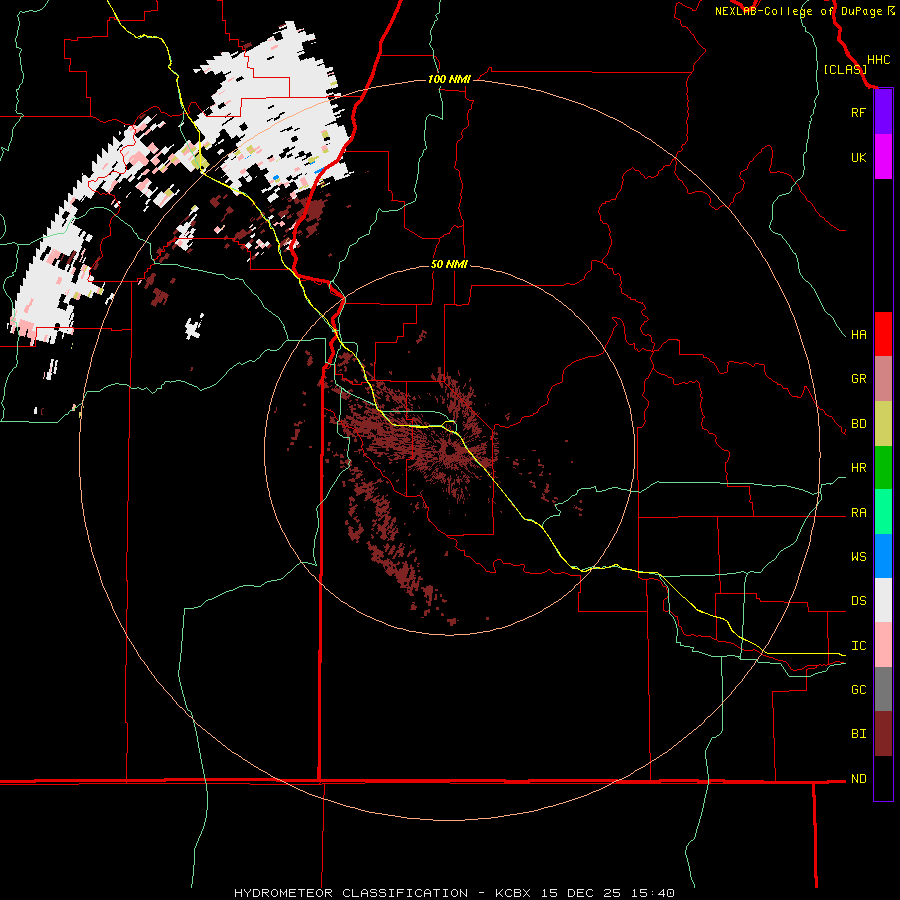Click the RF purple legend swatch

(883, 112)
